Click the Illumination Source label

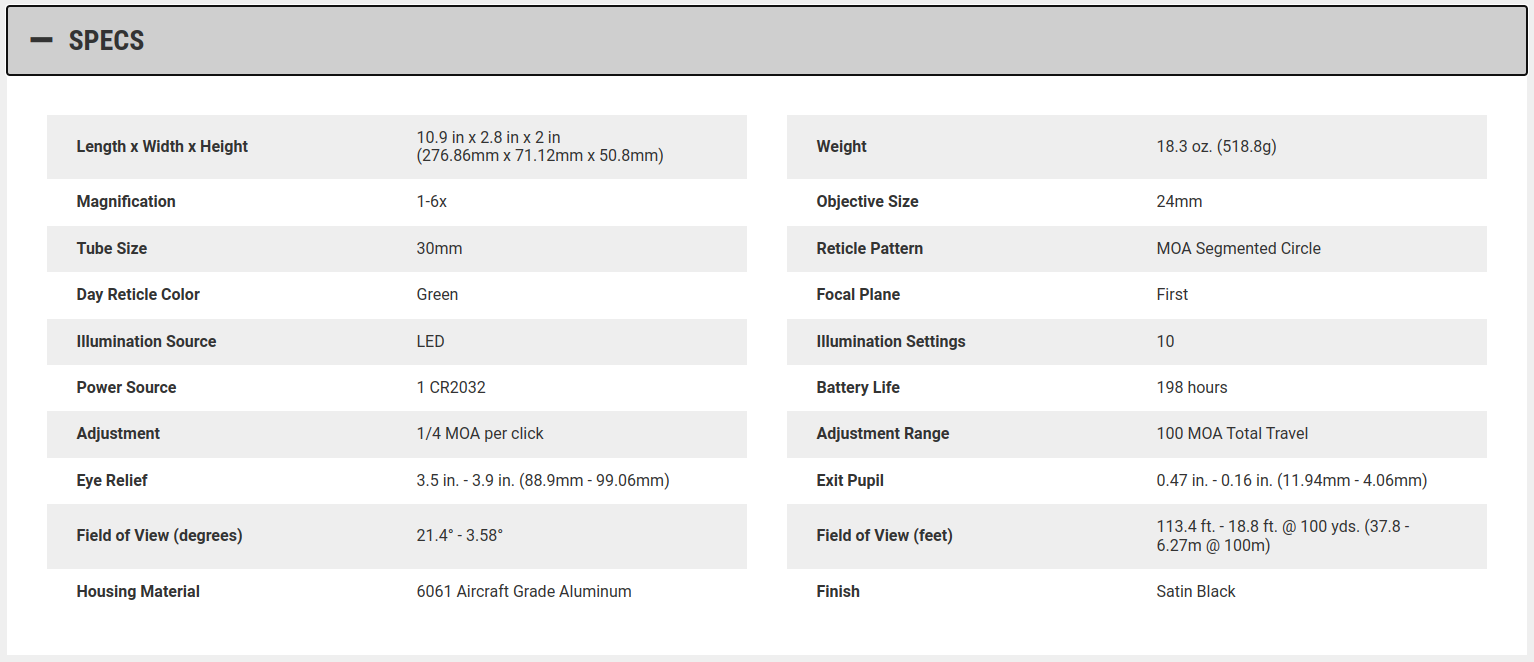pyautogui.click(x=146, y=342)
